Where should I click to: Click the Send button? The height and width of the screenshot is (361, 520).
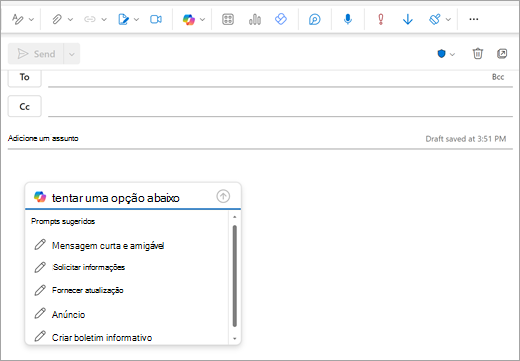click(36, 54)
